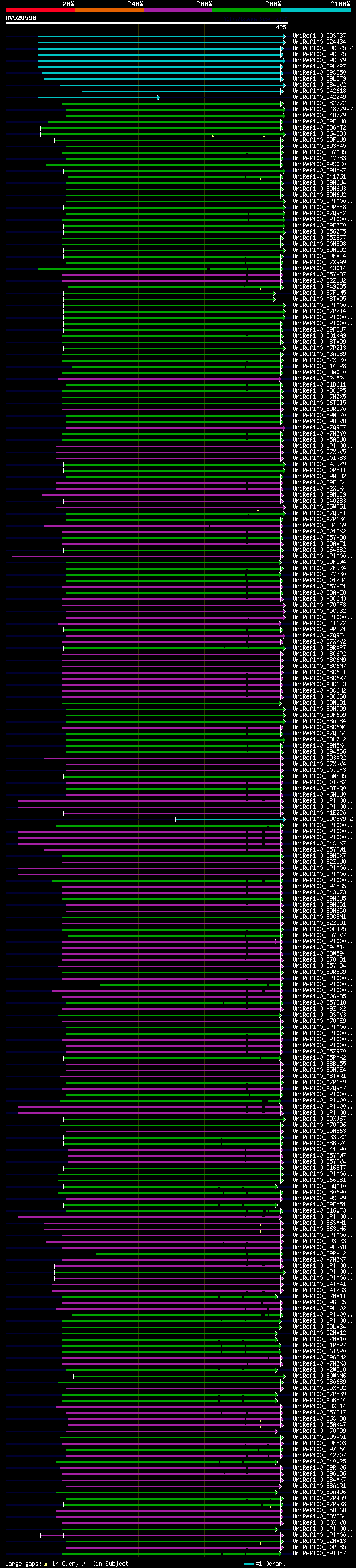Click the purple ~60% identity legend bar
This screenshot has height=1568, width=356.
177,10
